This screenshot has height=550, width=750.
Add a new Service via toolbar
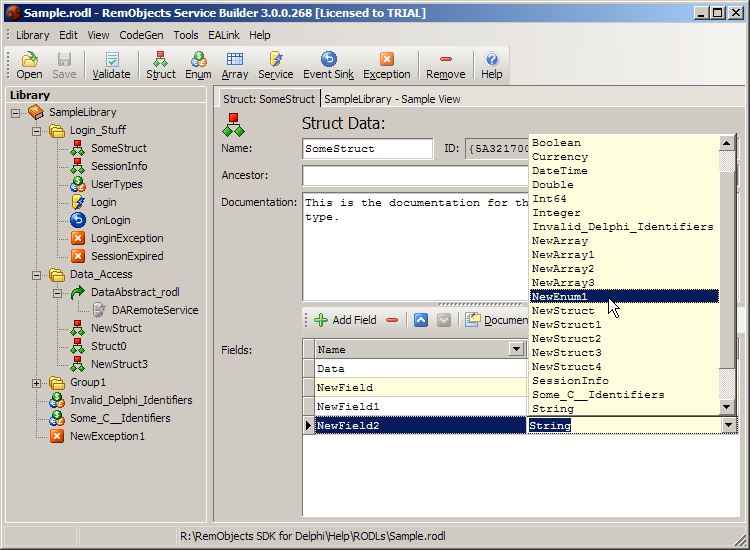(276, 65)
